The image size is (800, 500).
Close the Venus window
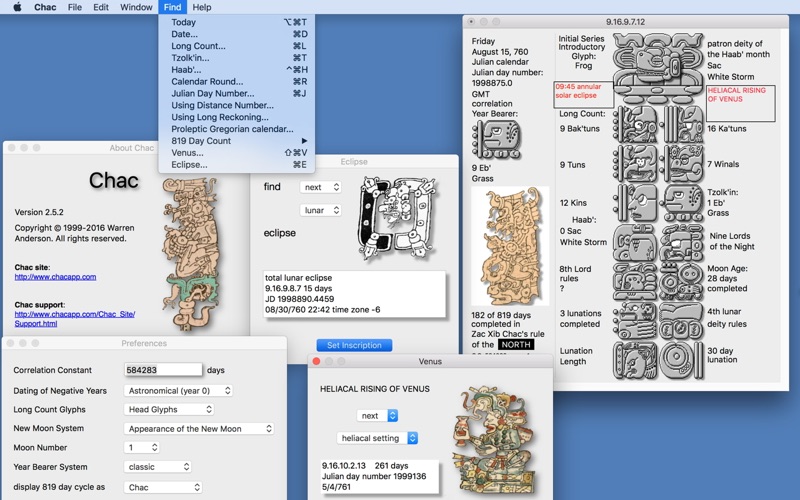(x=316, y=361)
